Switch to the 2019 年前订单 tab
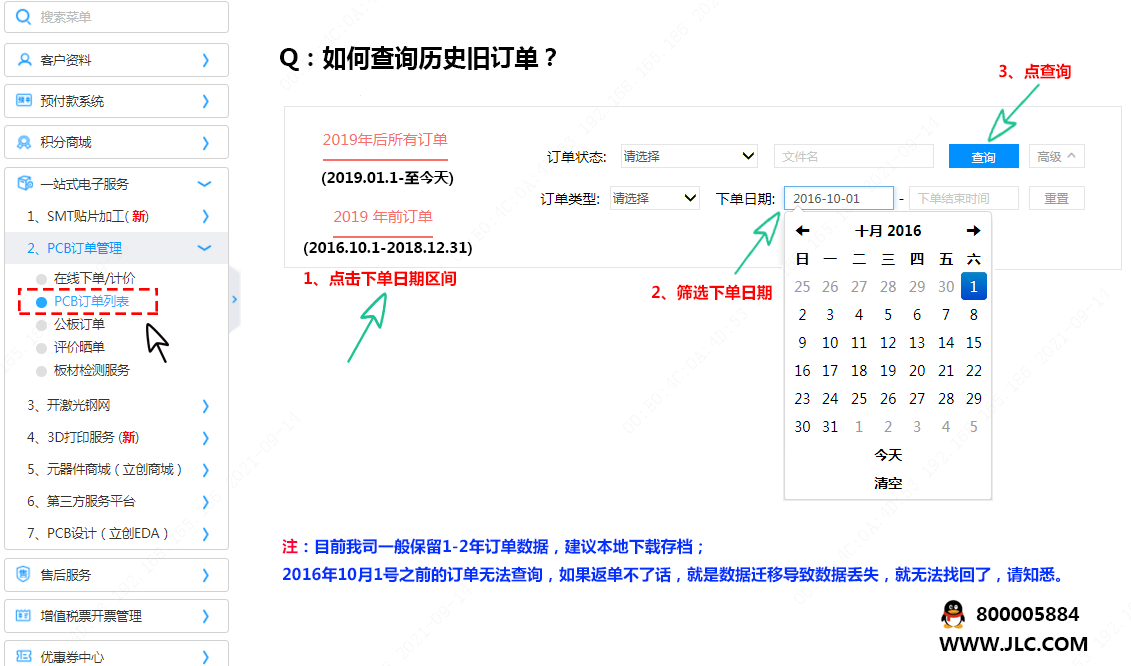 [x=383, y=216]
